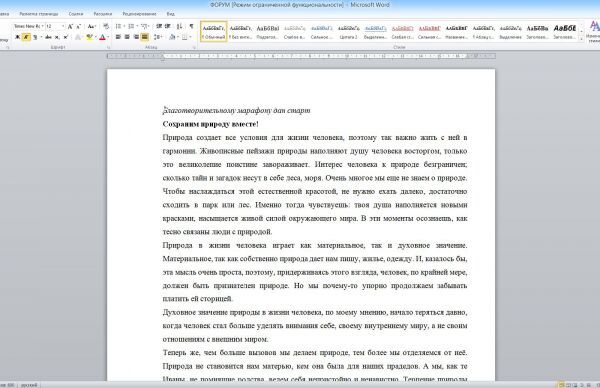Apply the yellow text highlight color
Screen dimensions: 600x388
[x=89, y=37]
